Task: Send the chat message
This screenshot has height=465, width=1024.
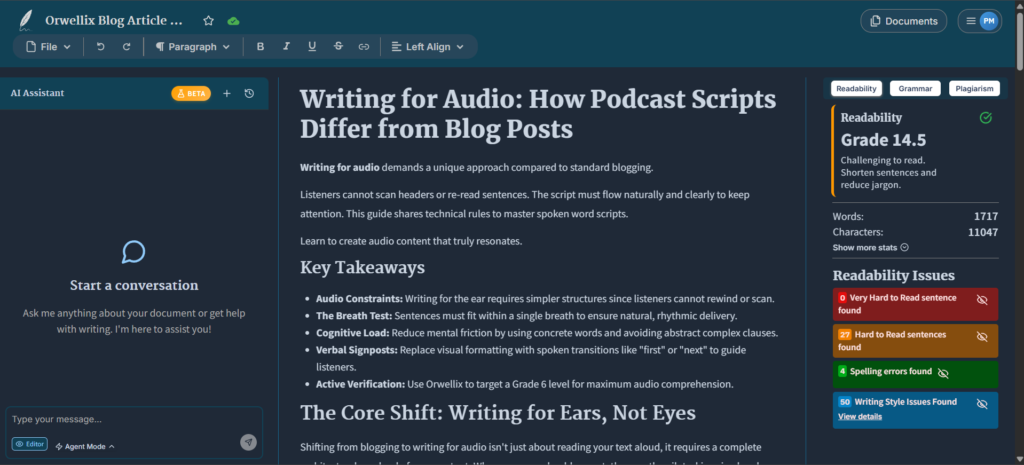Action: point(248,442)
